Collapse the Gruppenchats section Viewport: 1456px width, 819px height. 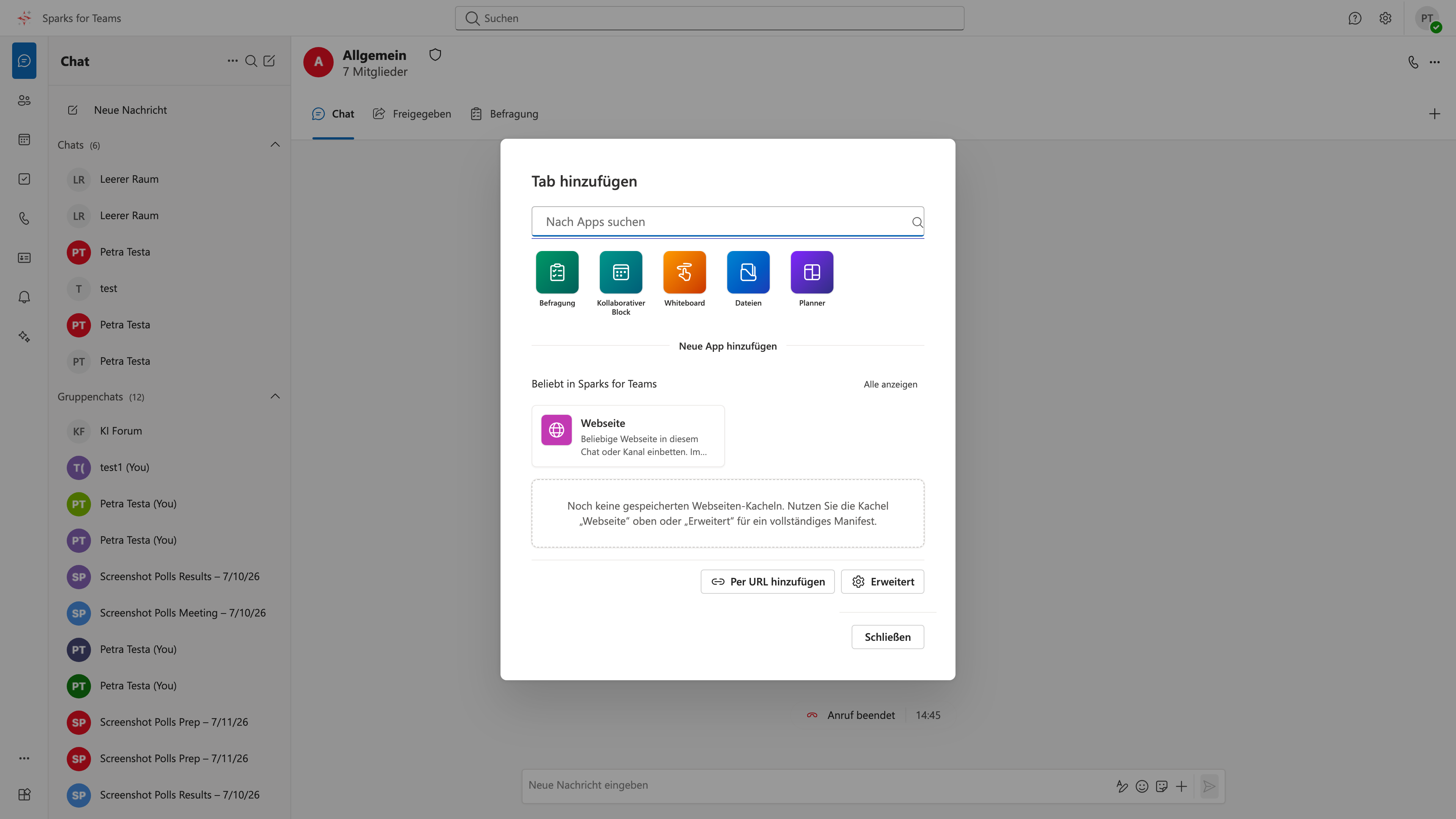click(275, 396)
